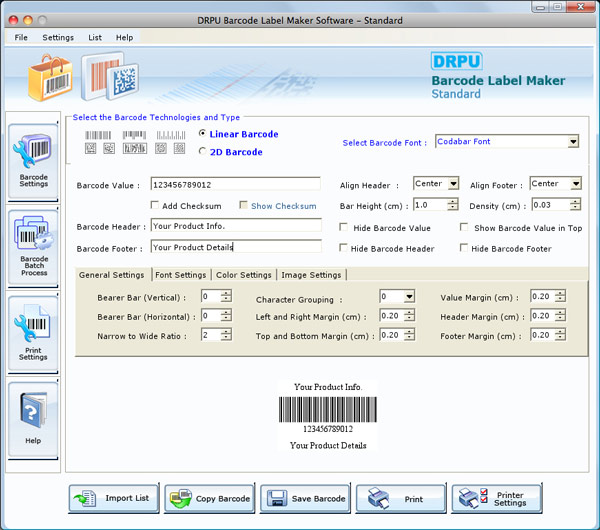This screenshot has width=600, height=530.
Task: Check Hide Barcode Footer
Action: click(464, 248)
